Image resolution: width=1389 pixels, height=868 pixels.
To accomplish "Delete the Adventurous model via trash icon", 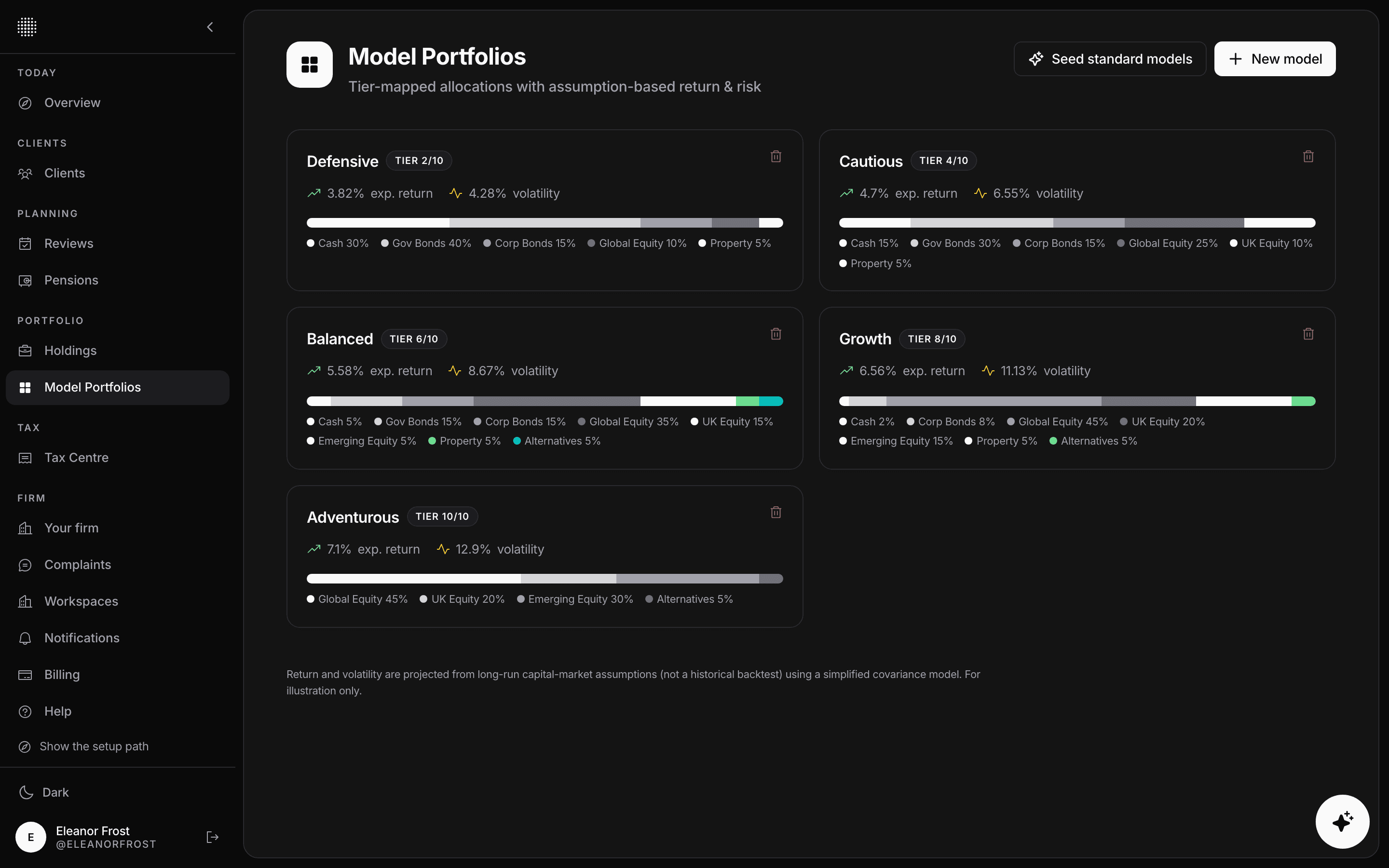I will (x=776, y=512).
